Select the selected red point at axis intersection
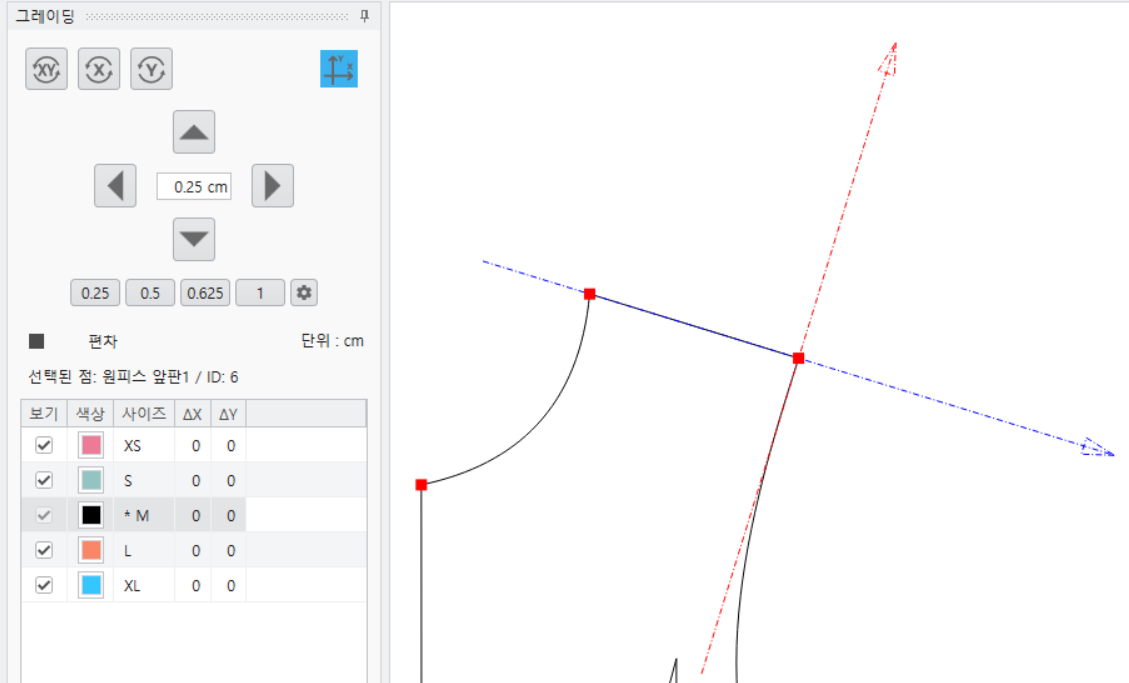 pos(799,358)
